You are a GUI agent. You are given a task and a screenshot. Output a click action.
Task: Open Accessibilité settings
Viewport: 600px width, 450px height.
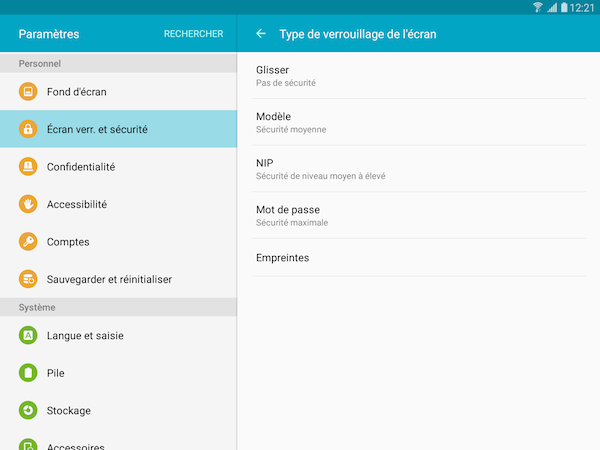pos(118,204)
